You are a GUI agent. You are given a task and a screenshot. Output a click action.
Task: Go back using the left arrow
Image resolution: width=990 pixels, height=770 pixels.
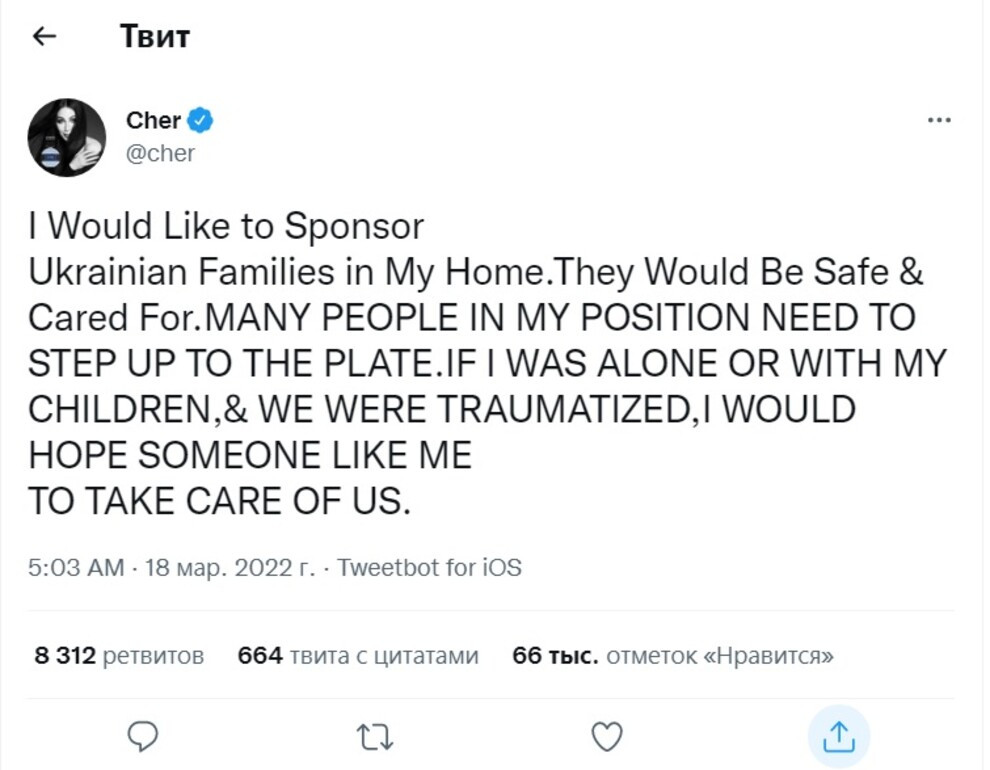(43, 37)
